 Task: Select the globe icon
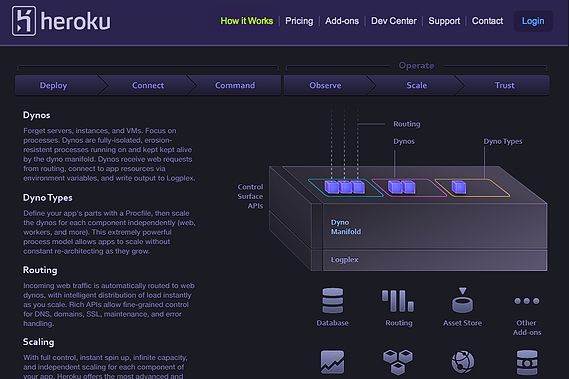pyautogui.click(x=463, y=362)
